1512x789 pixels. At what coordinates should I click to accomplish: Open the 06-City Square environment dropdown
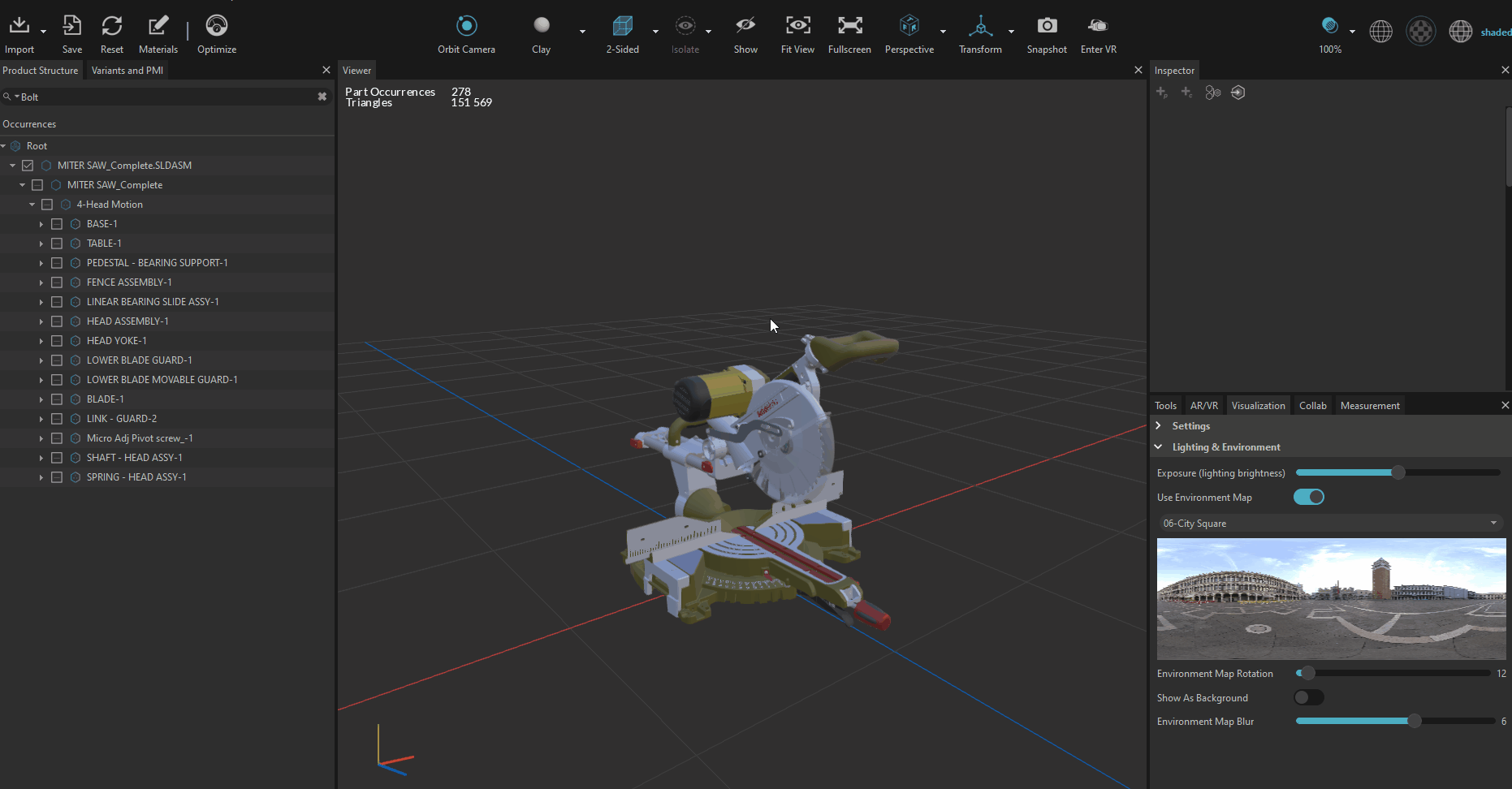pyautogui.click(x=1330, y=524)
